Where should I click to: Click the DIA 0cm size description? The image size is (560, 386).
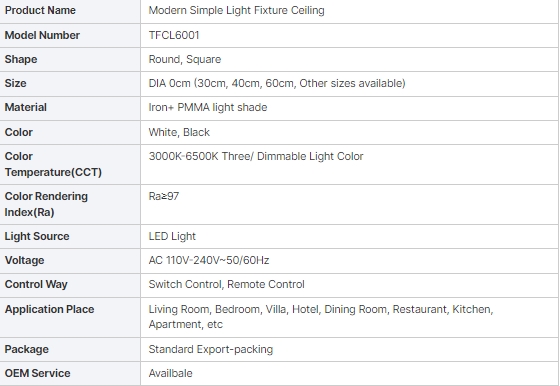tap(277, 83)
